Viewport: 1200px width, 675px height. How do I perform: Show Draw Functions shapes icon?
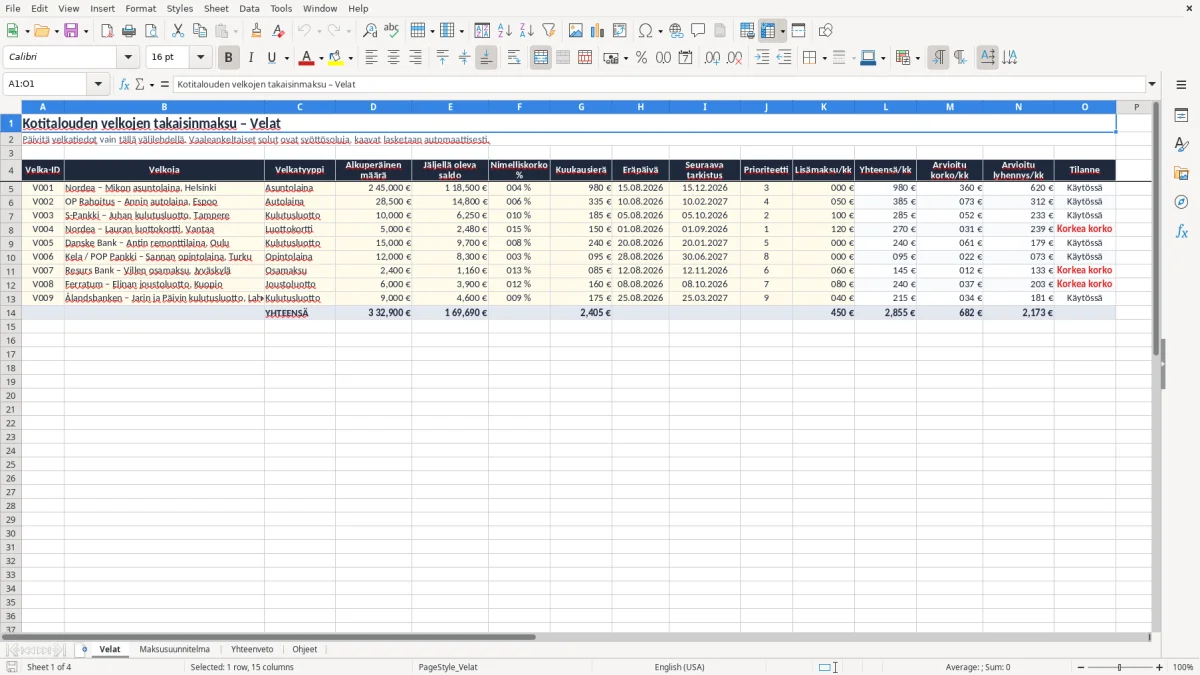[826, 31]
